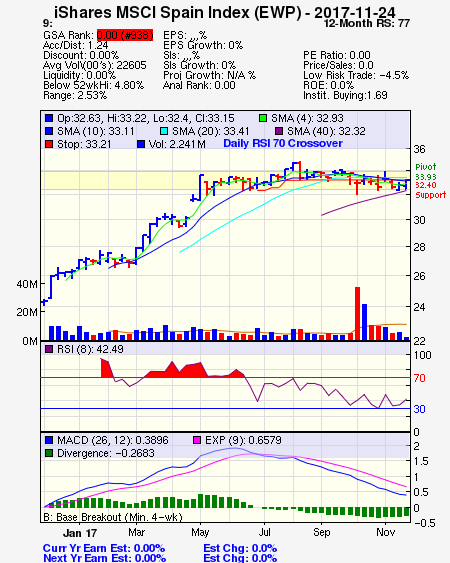This screenshot has height=563, width=450.
Task: Click the Sls Growth: 0% text
Action: (x=199, y=65)
